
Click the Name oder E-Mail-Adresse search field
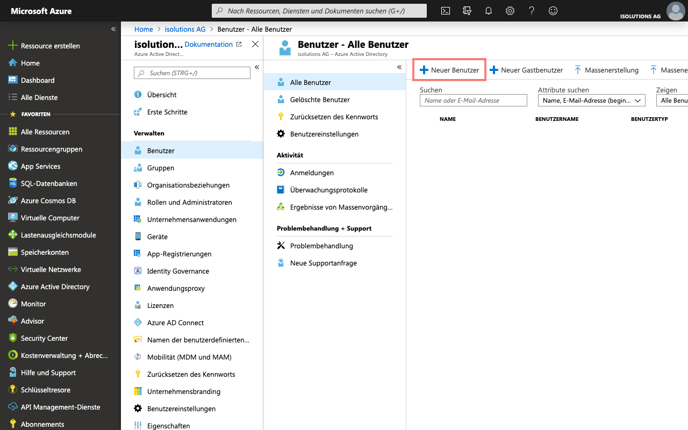[x=473, y=100]
